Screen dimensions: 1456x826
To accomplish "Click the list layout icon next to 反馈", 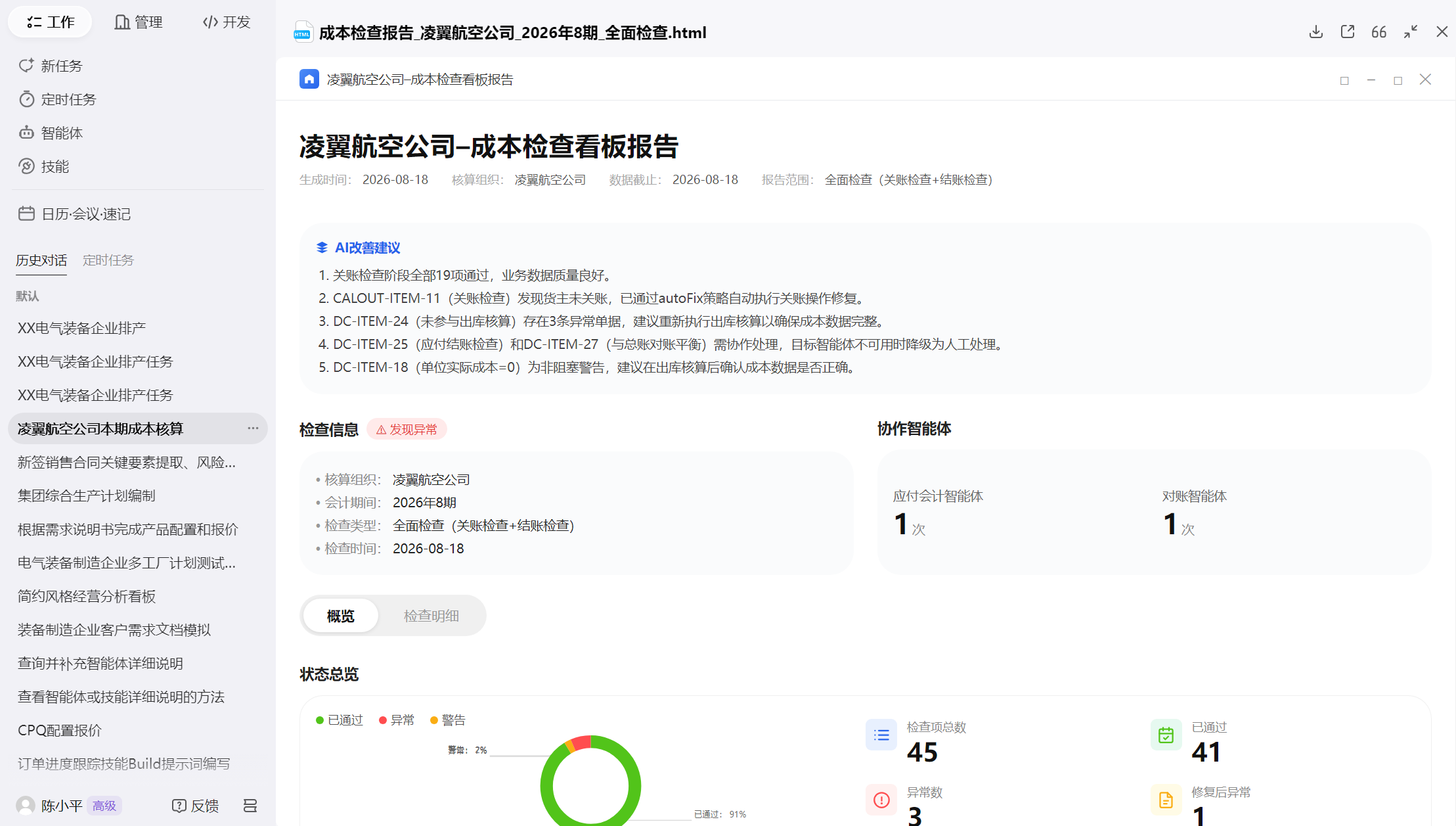I will pos(250,805).
